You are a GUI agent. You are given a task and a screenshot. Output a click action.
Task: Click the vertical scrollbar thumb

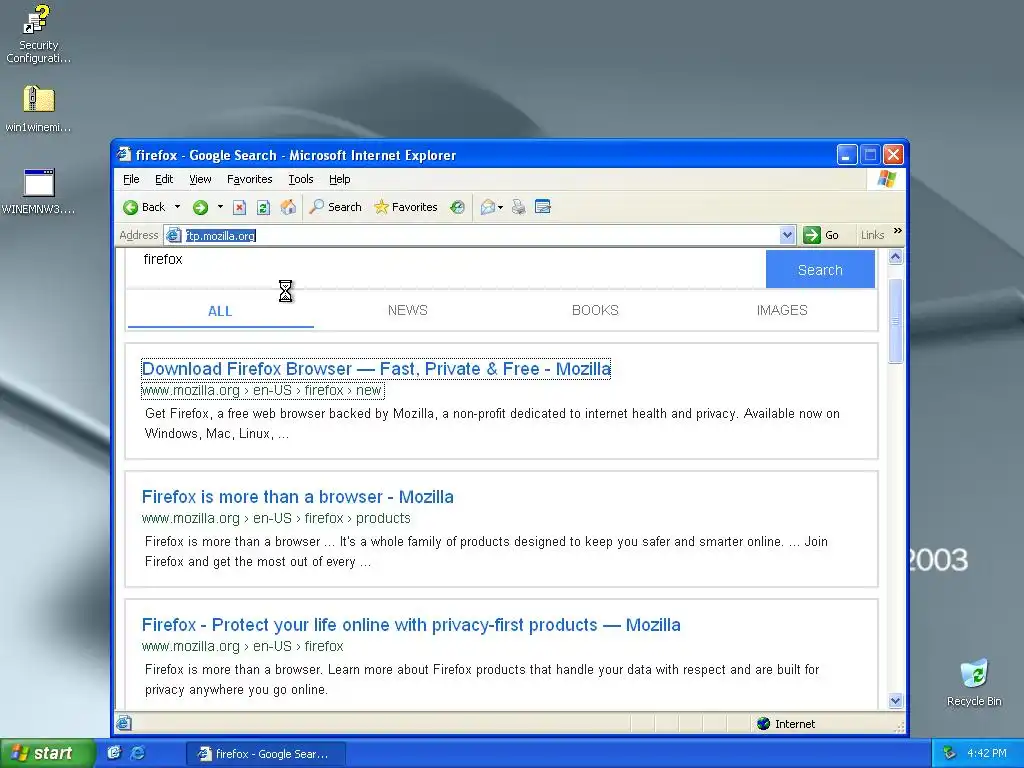895,321
